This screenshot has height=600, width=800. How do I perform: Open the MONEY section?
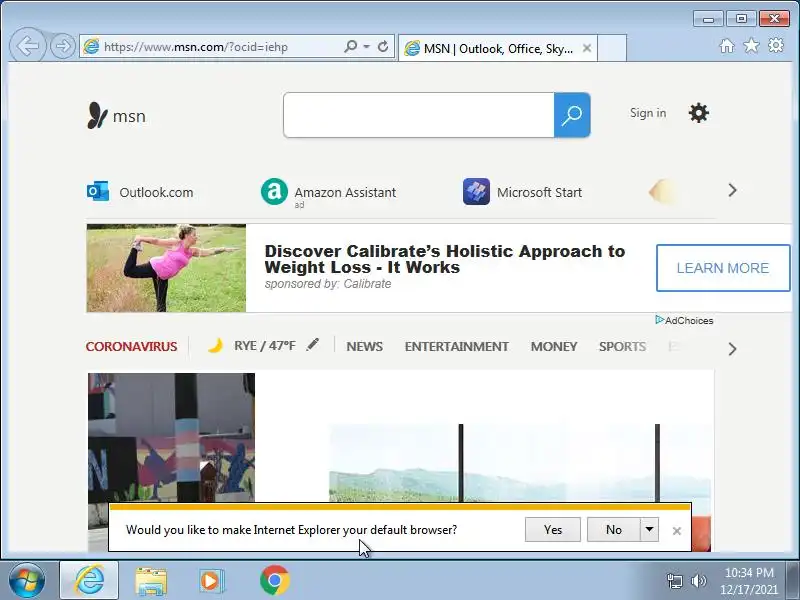(554, 346)
